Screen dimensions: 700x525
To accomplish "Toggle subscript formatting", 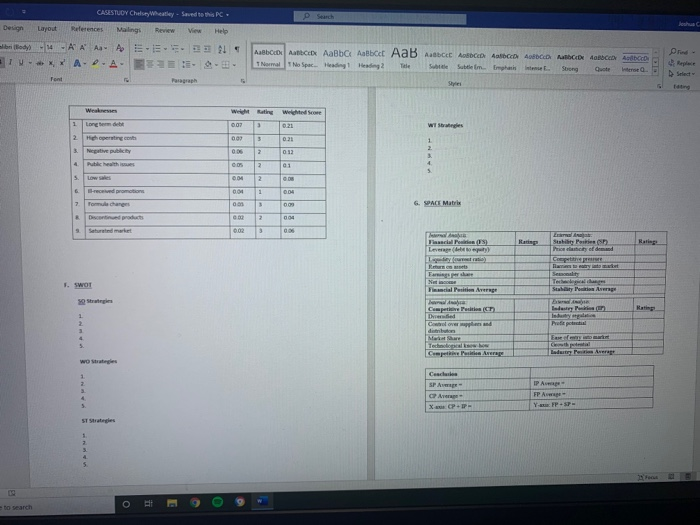I will click(52, 63).
